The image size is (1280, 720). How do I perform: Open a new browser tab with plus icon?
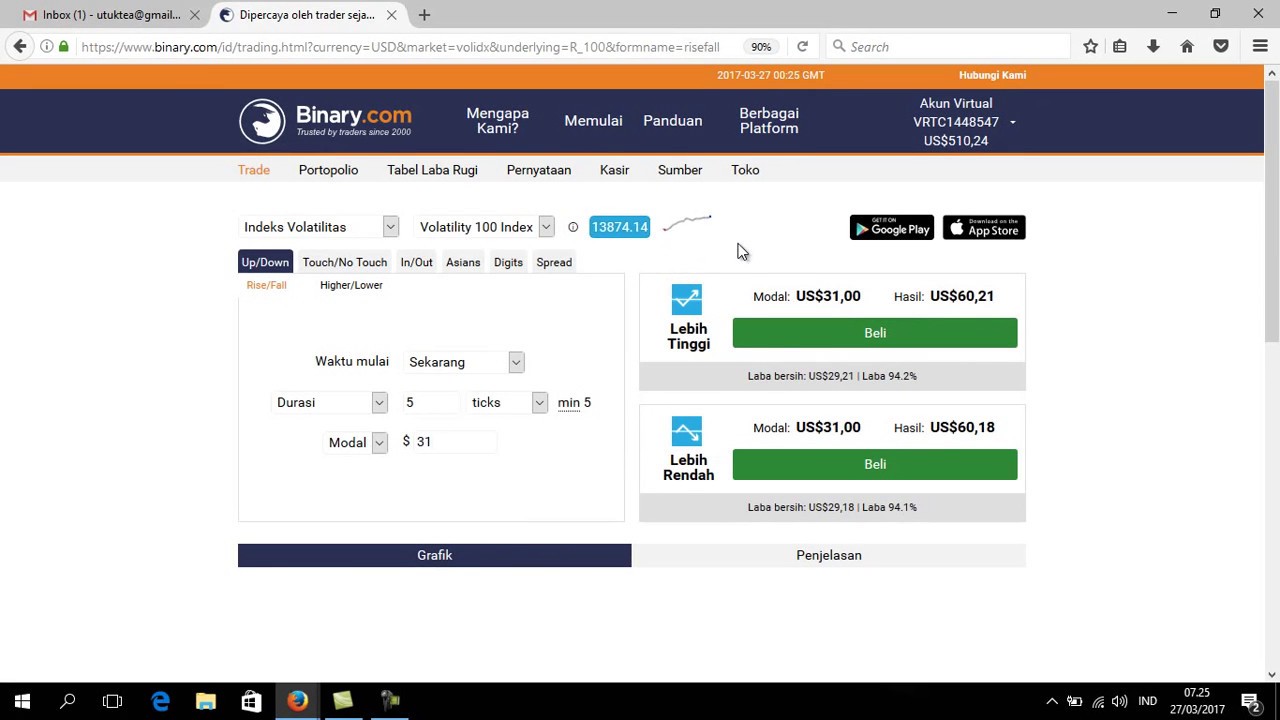pos(424,15)
